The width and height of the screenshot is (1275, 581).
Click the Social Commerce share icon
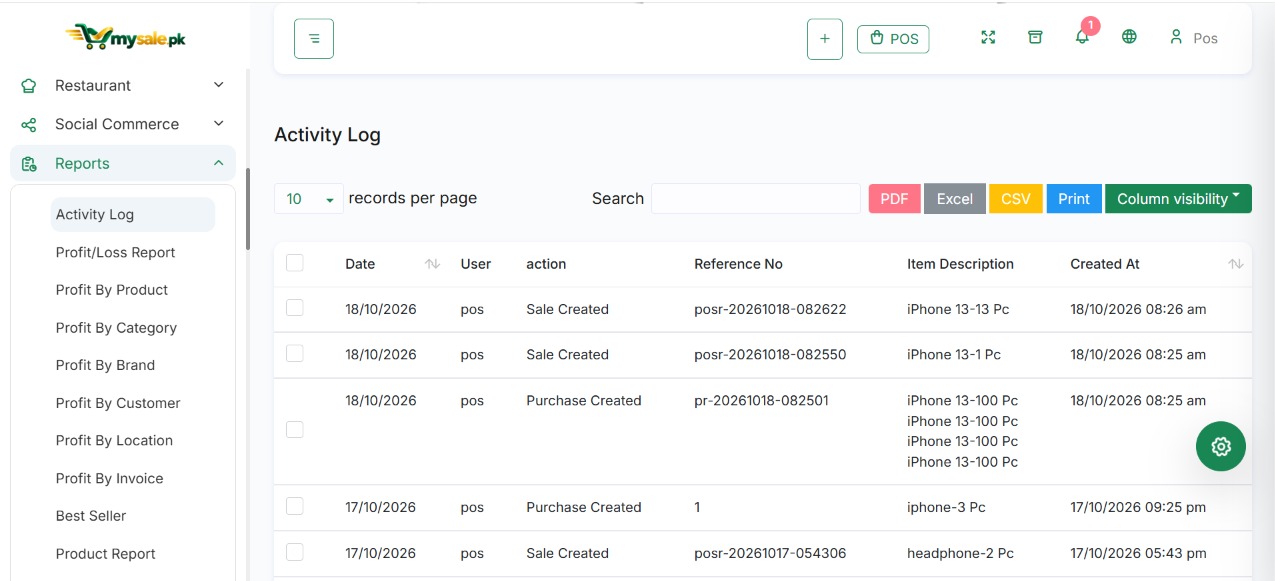pos(29,125)
